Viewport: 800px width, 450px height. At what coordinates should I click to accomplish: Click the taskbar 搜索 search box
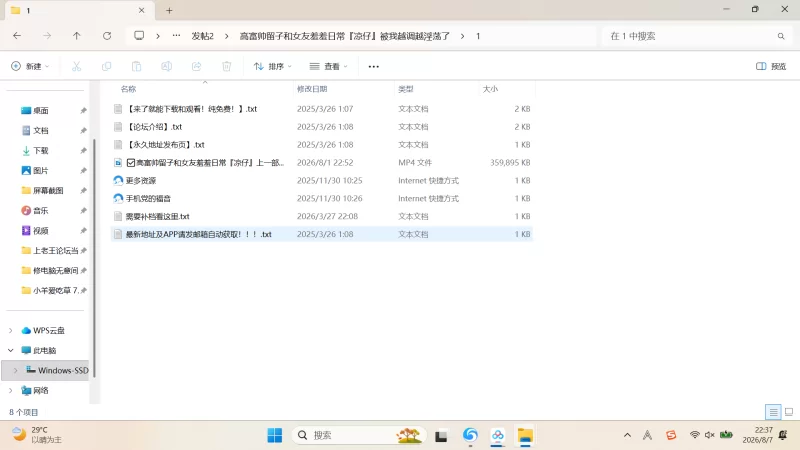tap(359, 435)
